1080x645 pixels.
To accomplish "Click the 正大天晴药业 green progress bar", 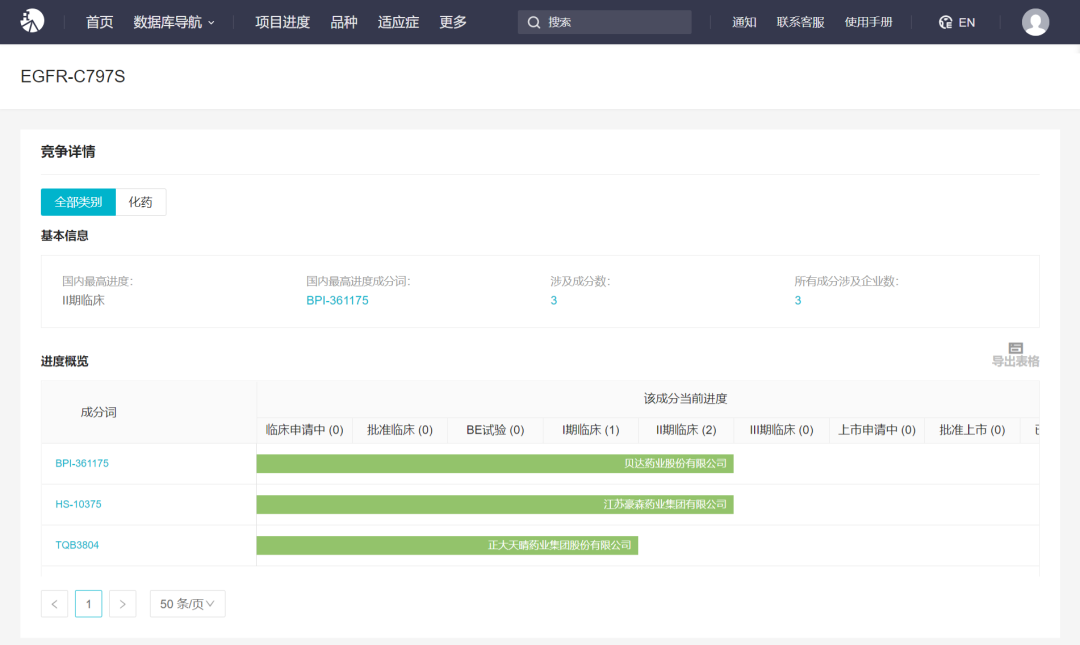I will pos(447,545).
